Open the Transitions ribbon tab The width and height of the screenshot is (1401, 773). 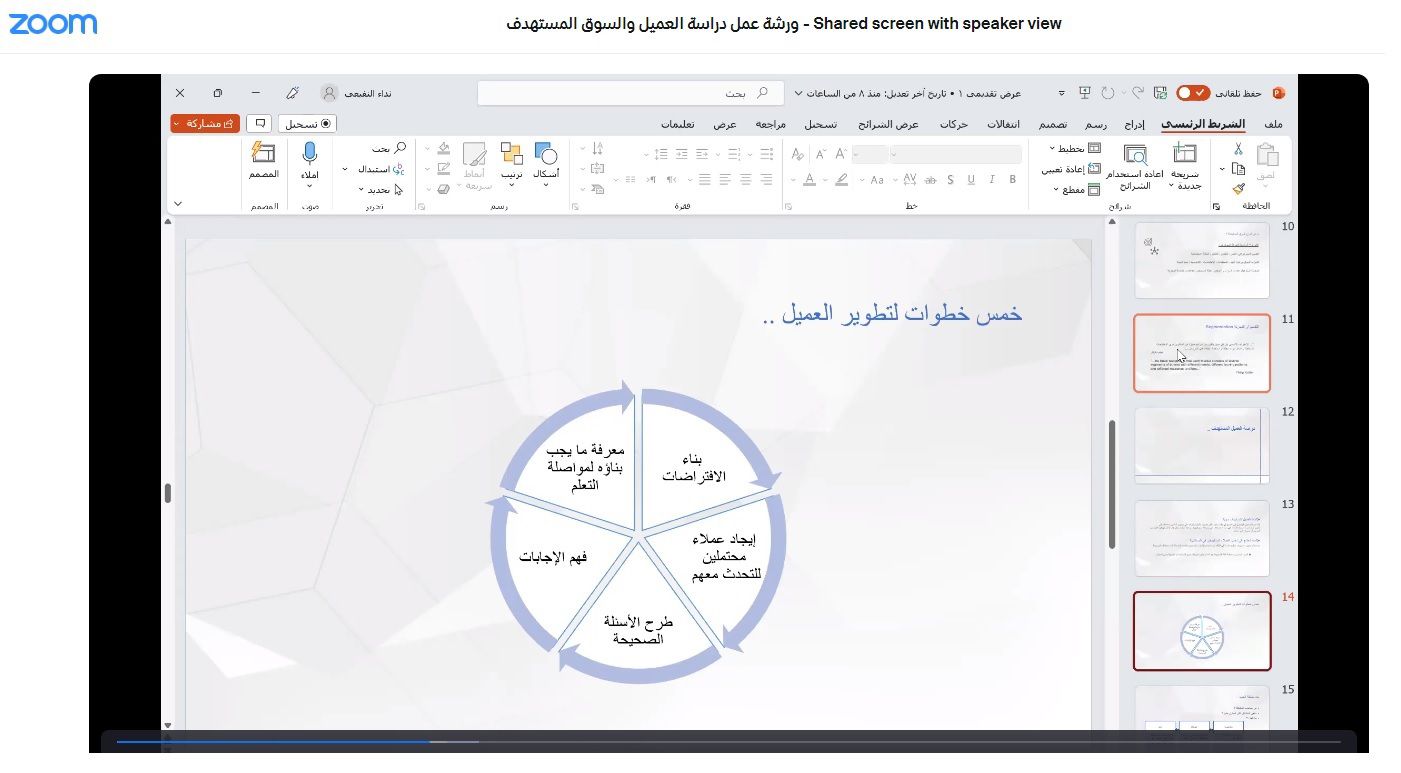point(1003,124)
